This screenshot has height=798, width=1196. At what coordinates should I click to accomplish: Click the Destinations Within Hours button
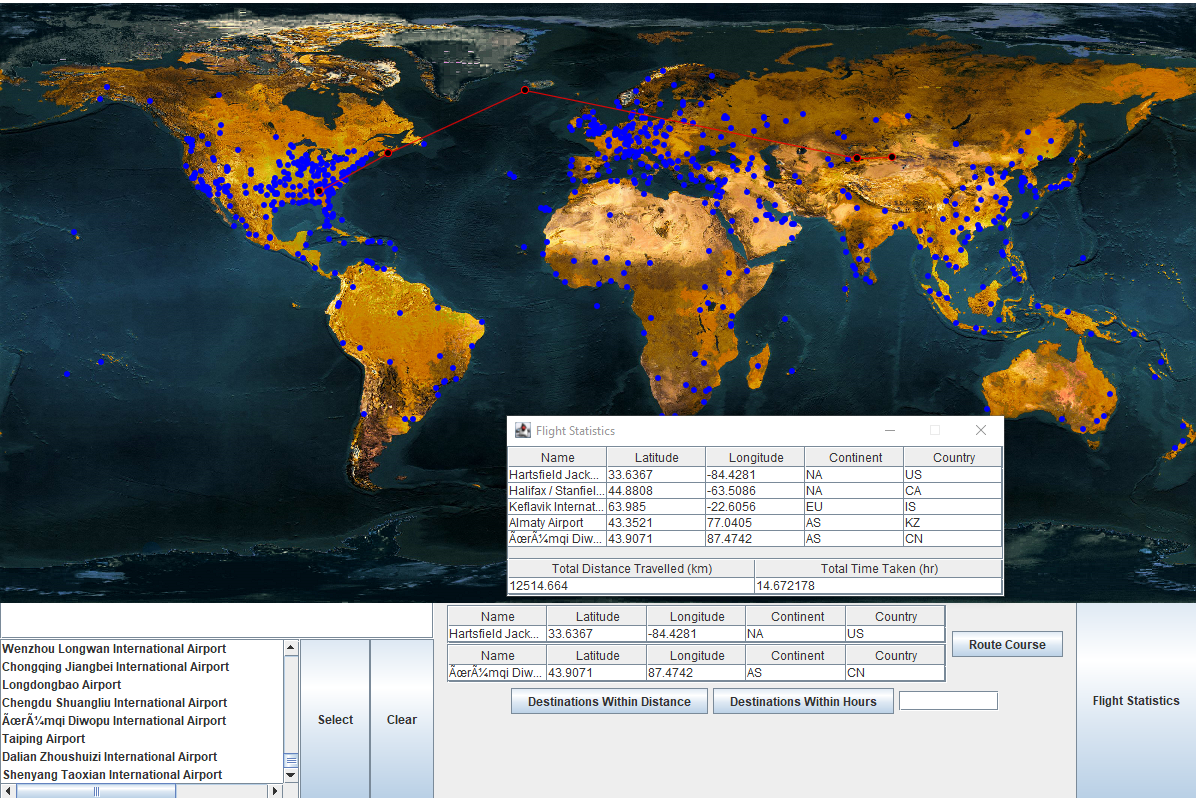803,701
